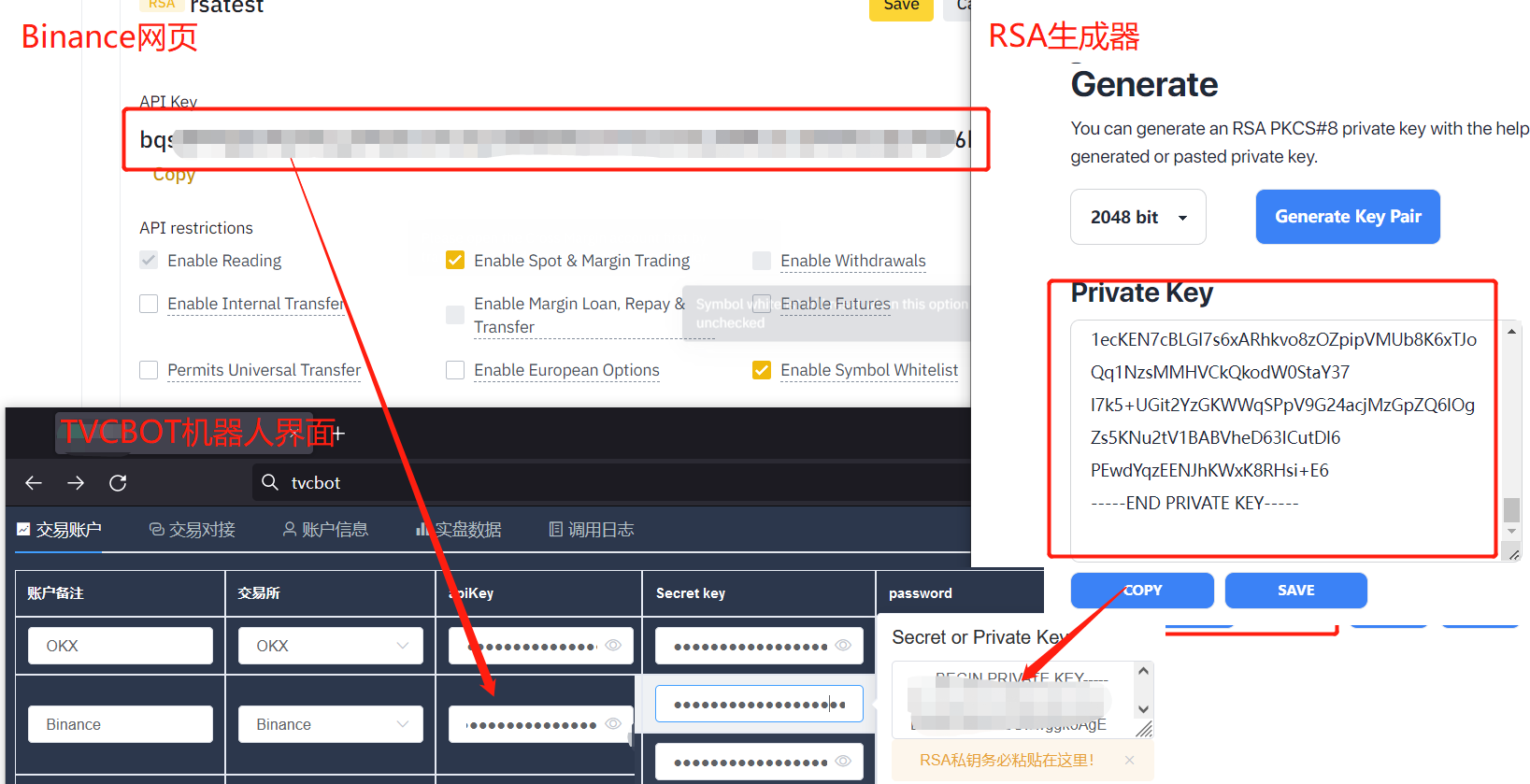Click the Secret or Private Key text area

(1013, 700)
